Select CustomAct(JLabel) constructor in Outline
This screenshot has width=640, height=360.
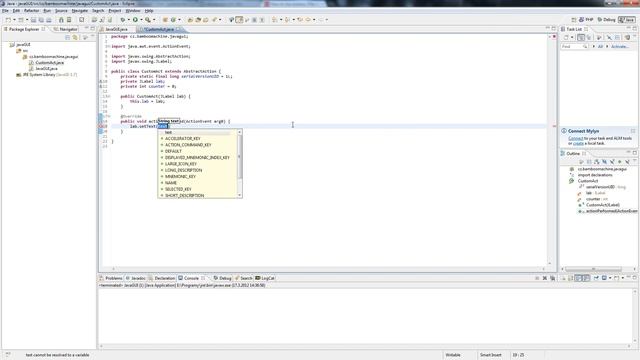tap(603, 205)
